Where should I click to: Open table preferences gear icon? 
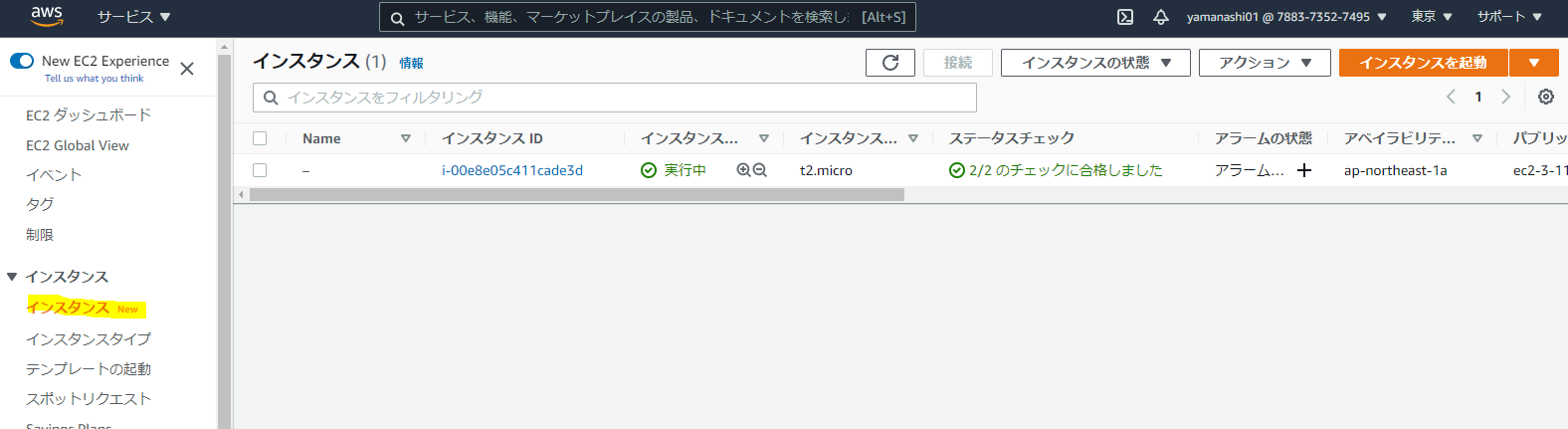click(1546, 97)
